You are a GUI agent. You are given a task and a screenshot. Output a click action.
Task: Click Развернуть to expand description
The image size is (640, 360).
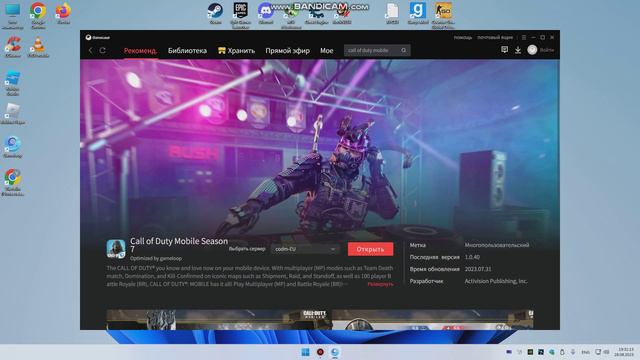coord(380,284)
